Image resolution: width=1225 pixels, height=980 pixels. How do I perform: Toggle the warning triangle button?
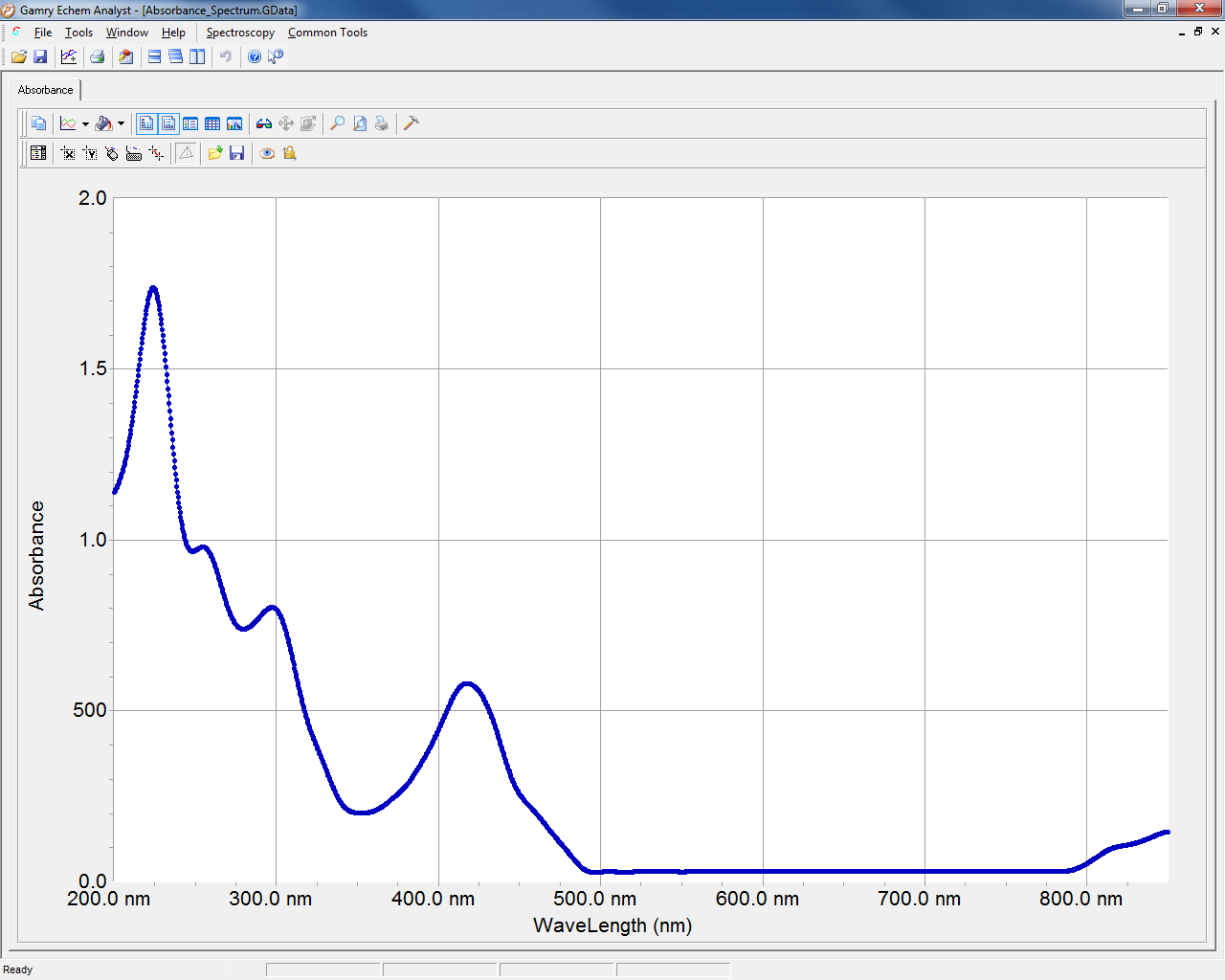[x=186, y=153]
